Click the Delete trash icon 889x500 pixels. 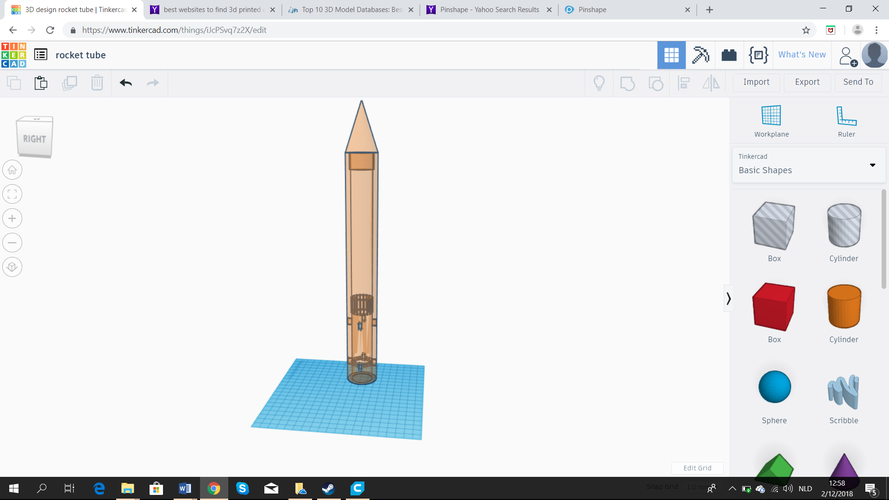pos(97,83)
